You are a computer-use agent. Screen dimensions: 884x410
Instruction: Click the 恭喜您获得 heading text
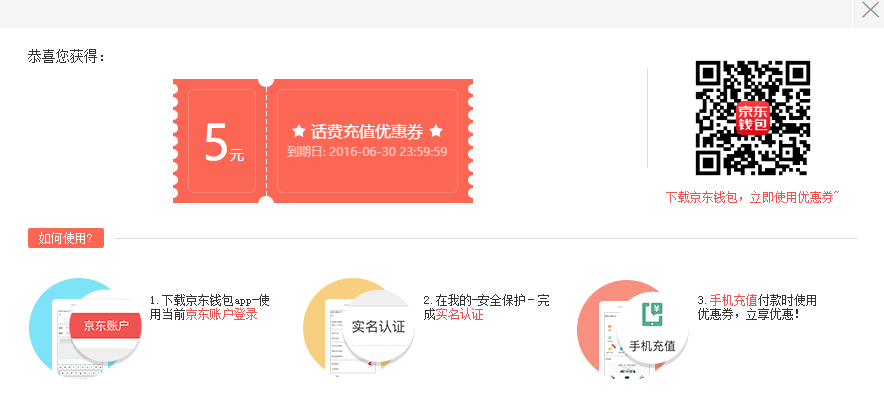[67, 57]
